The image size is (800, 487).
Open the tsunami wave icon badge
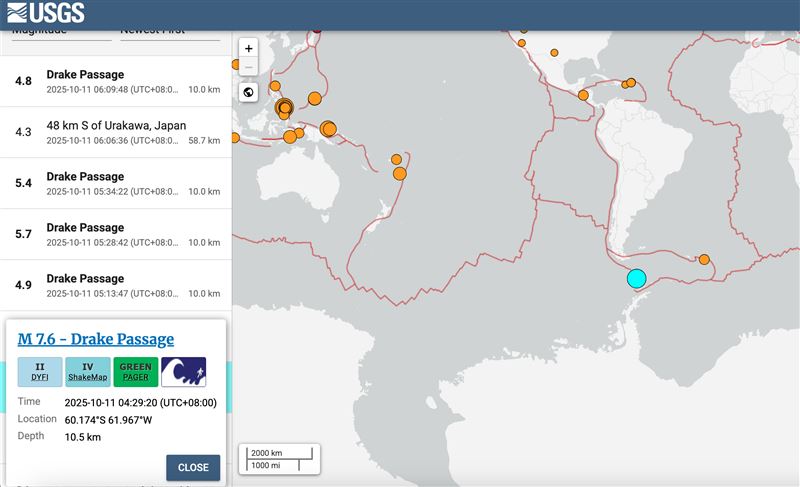[x=184, y=372]
